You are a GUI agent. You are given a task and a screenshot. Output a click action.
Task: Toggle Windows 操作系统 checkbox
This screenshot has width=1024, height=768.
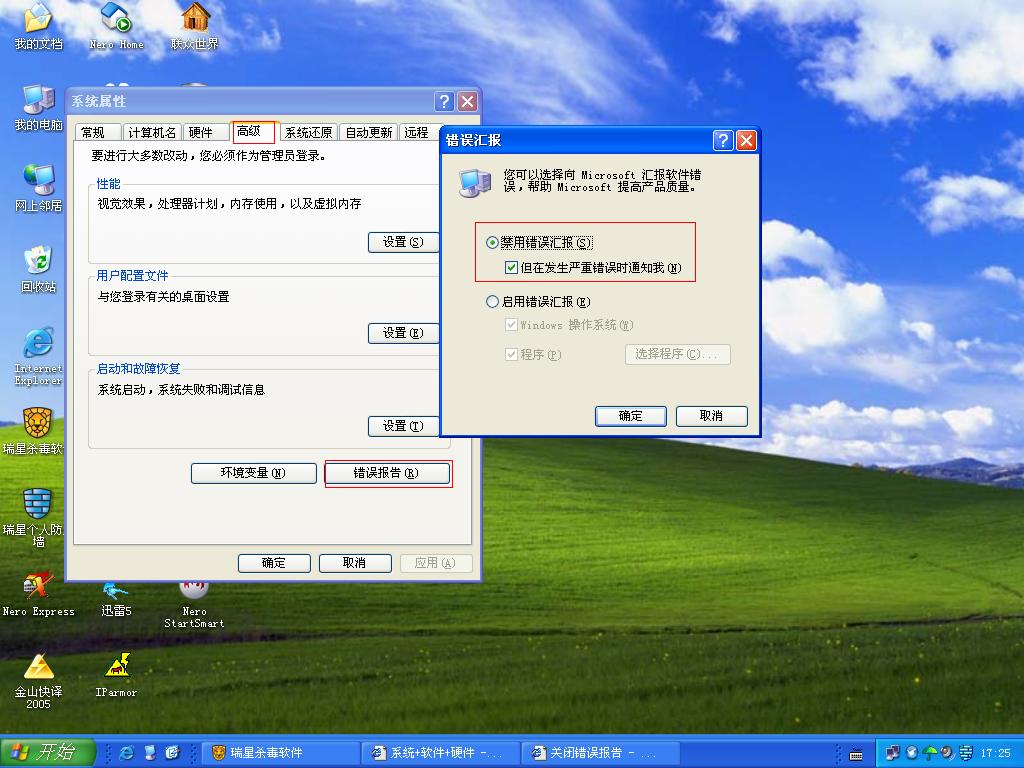(x=569, y=325)
